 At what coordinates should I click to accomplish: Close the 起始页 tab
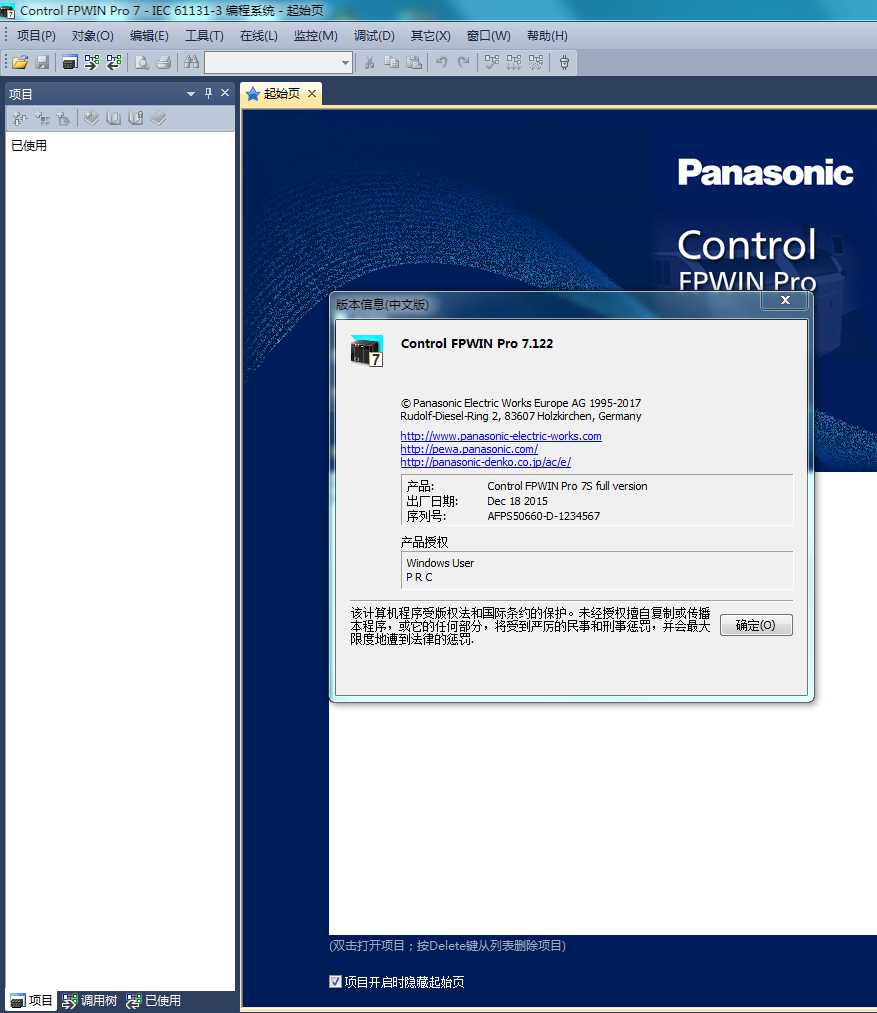click(312, 93)
